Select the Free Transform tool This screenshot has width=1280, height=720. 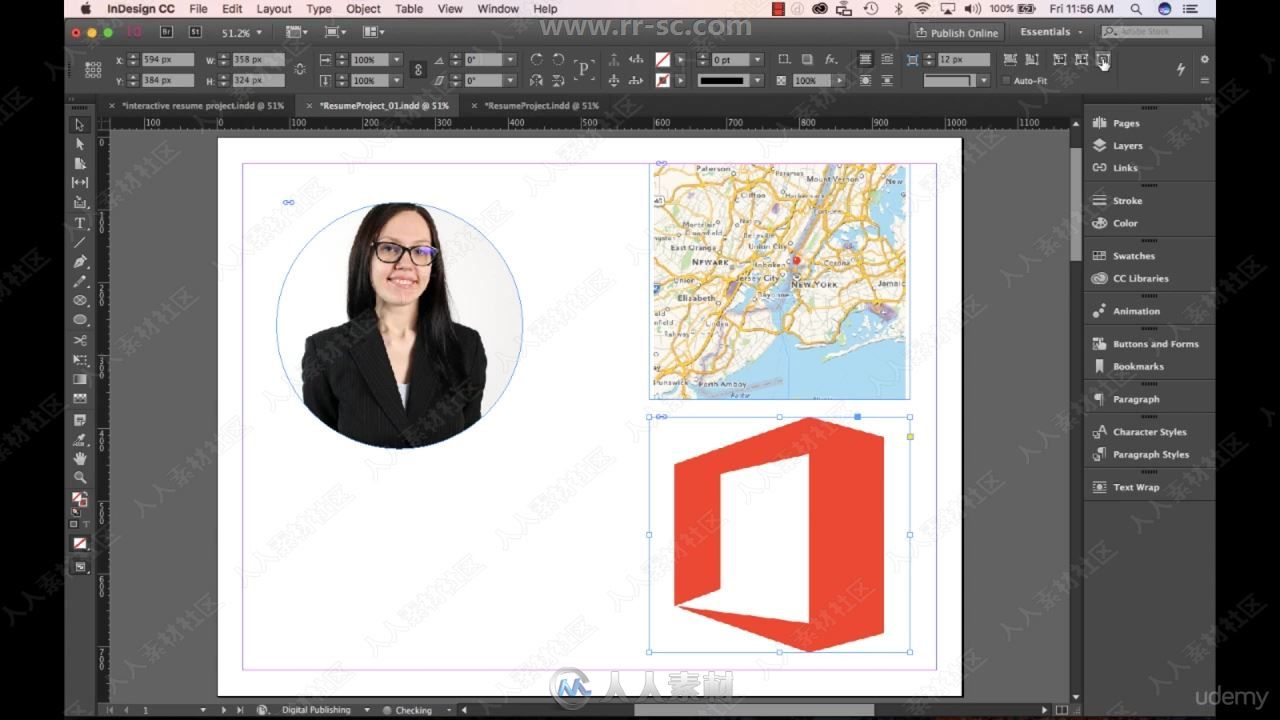click(80, 360)
